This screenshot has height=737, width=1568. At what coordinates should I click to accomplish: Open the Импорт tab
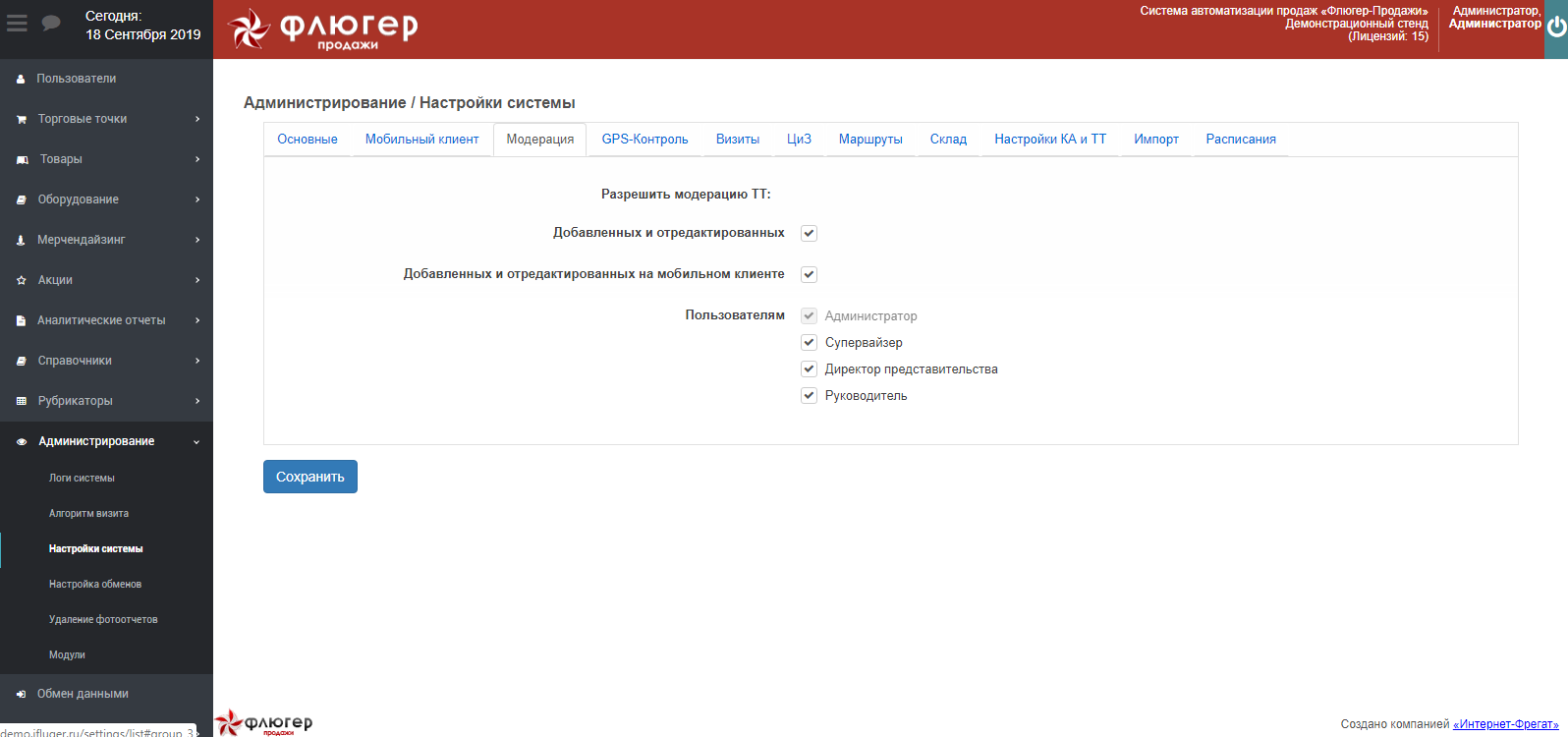(1156, 140)
